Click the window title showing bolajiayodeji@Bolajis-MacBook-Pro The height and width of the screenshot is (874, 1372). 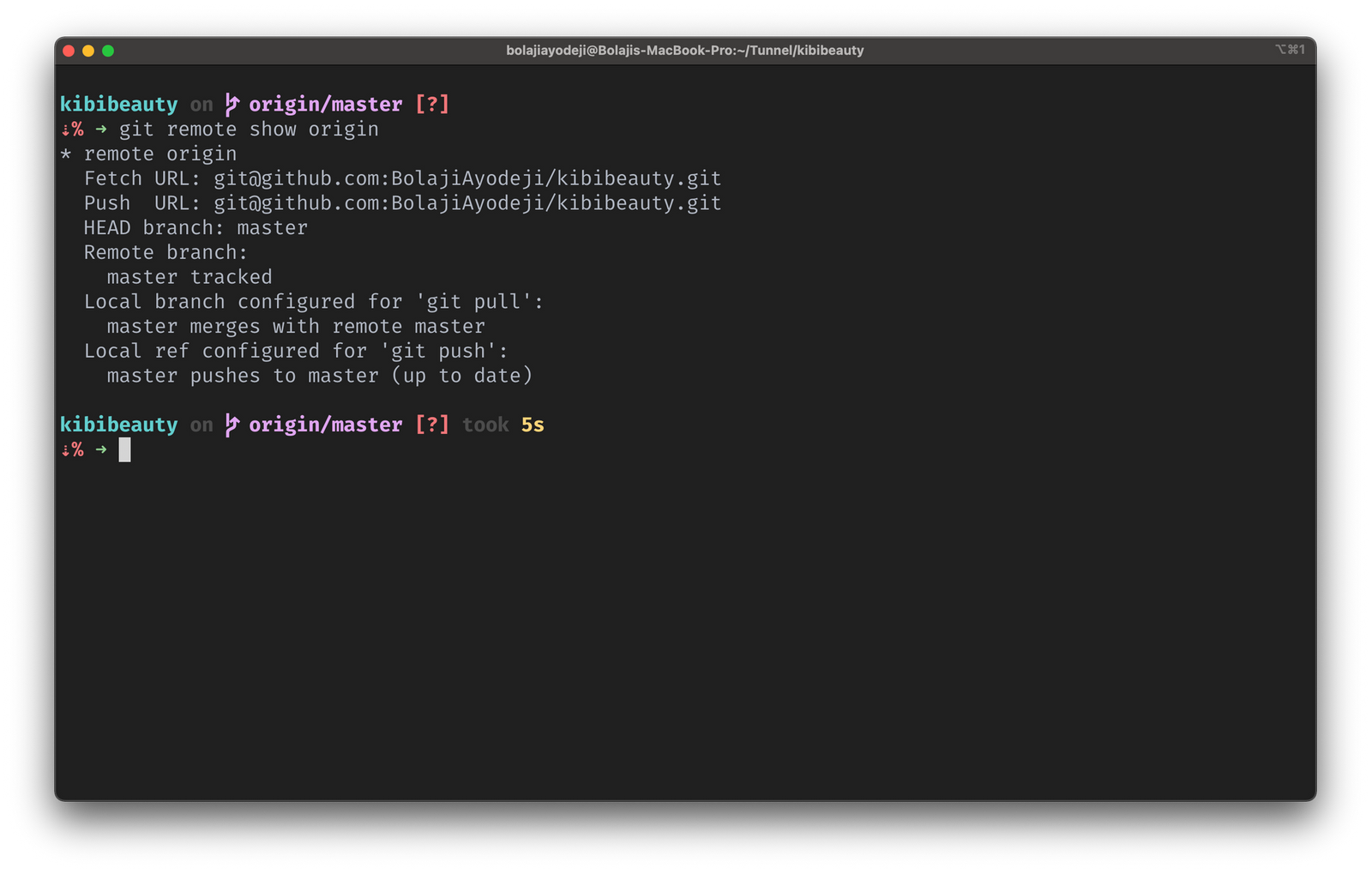686,50
